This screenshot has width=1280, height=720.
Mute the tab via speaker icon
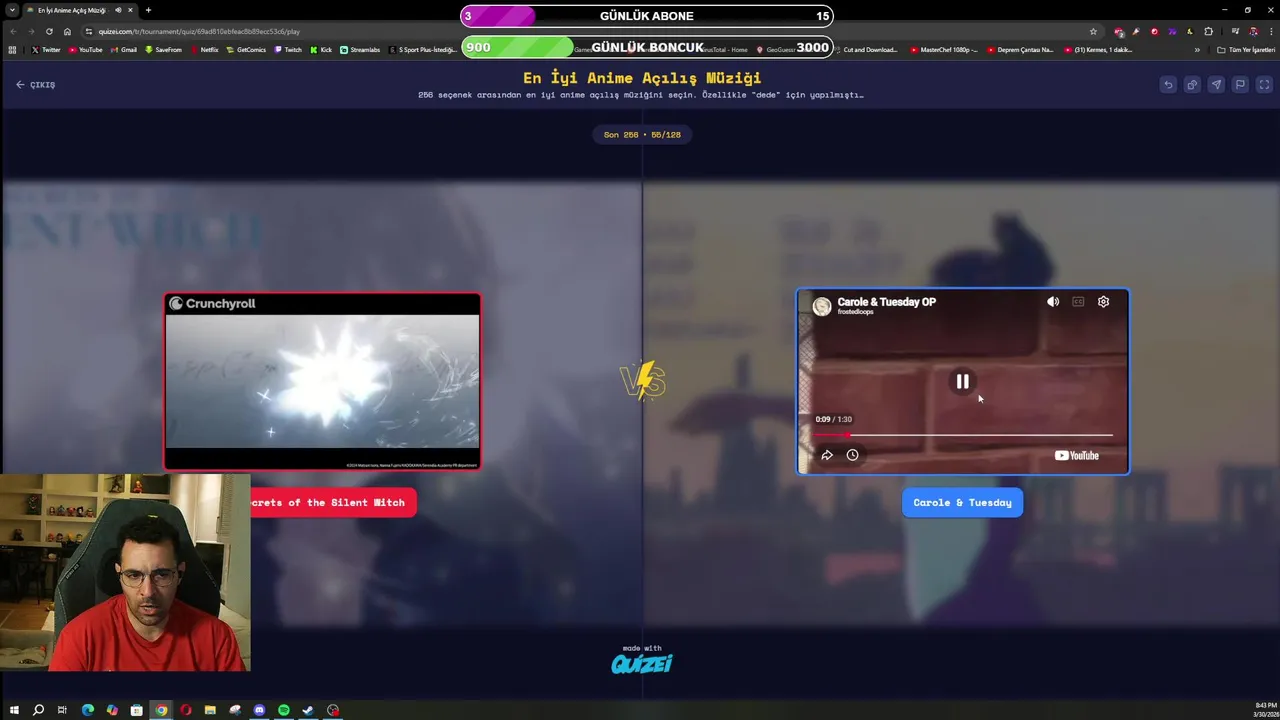pyautogui.click(x=119, y=10)
